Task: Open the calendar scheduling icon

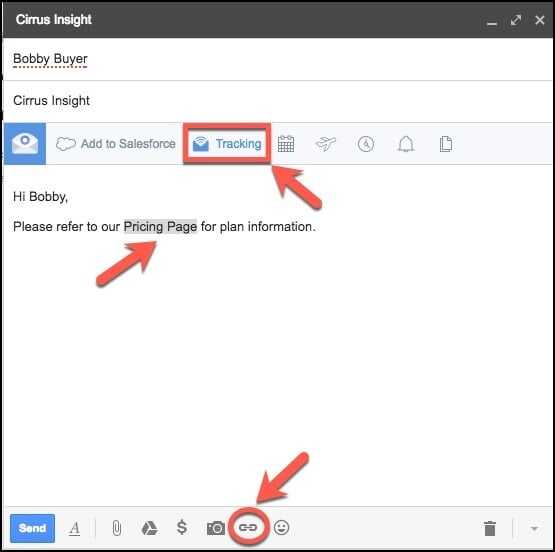Action: (x=286, y=144)
